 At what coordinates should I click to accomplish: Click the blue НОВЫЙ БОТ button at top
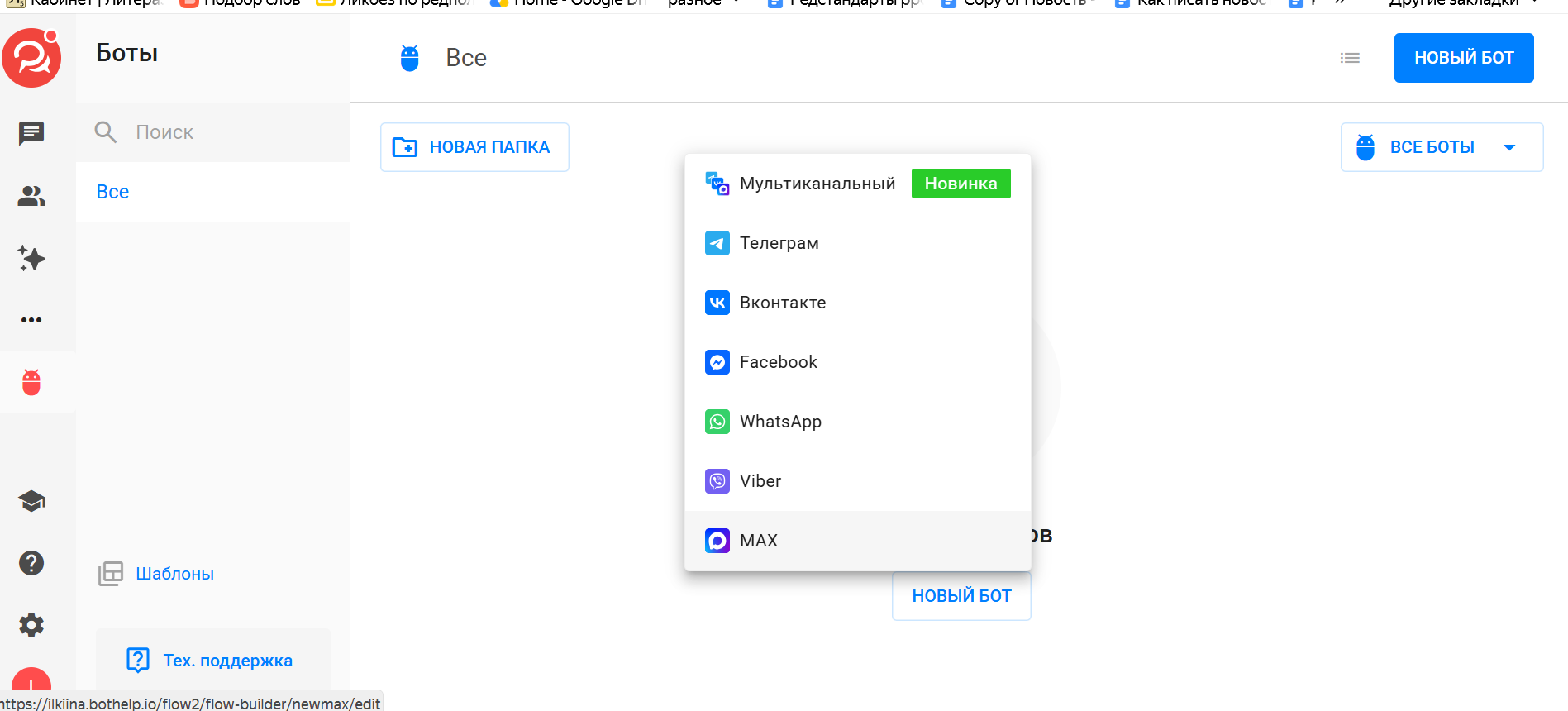[1464, 58]
